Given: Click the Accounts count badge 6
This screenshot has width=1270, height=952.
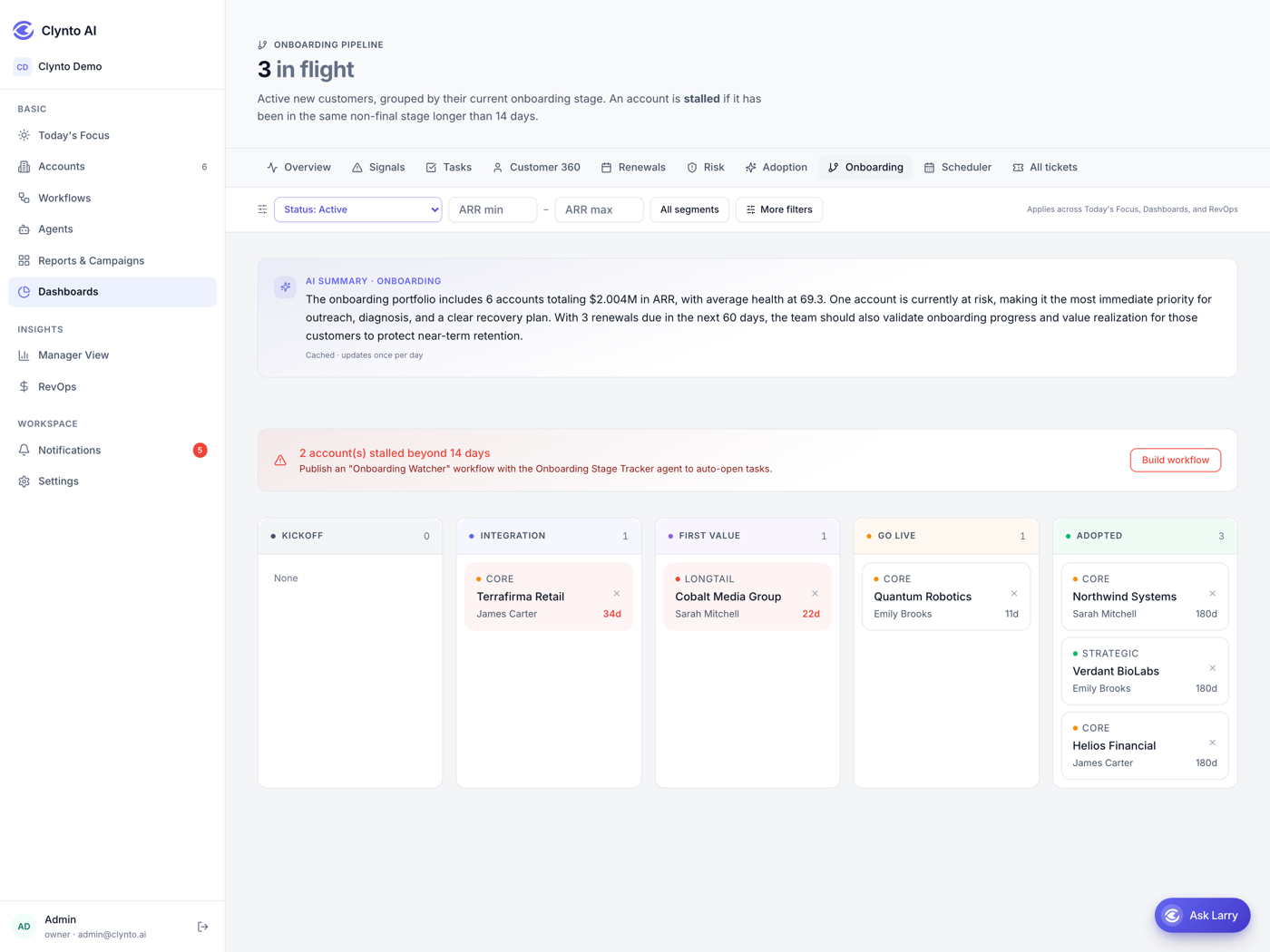Looking at the screenshot, I should pyautogui.click(x=204, y=167).
